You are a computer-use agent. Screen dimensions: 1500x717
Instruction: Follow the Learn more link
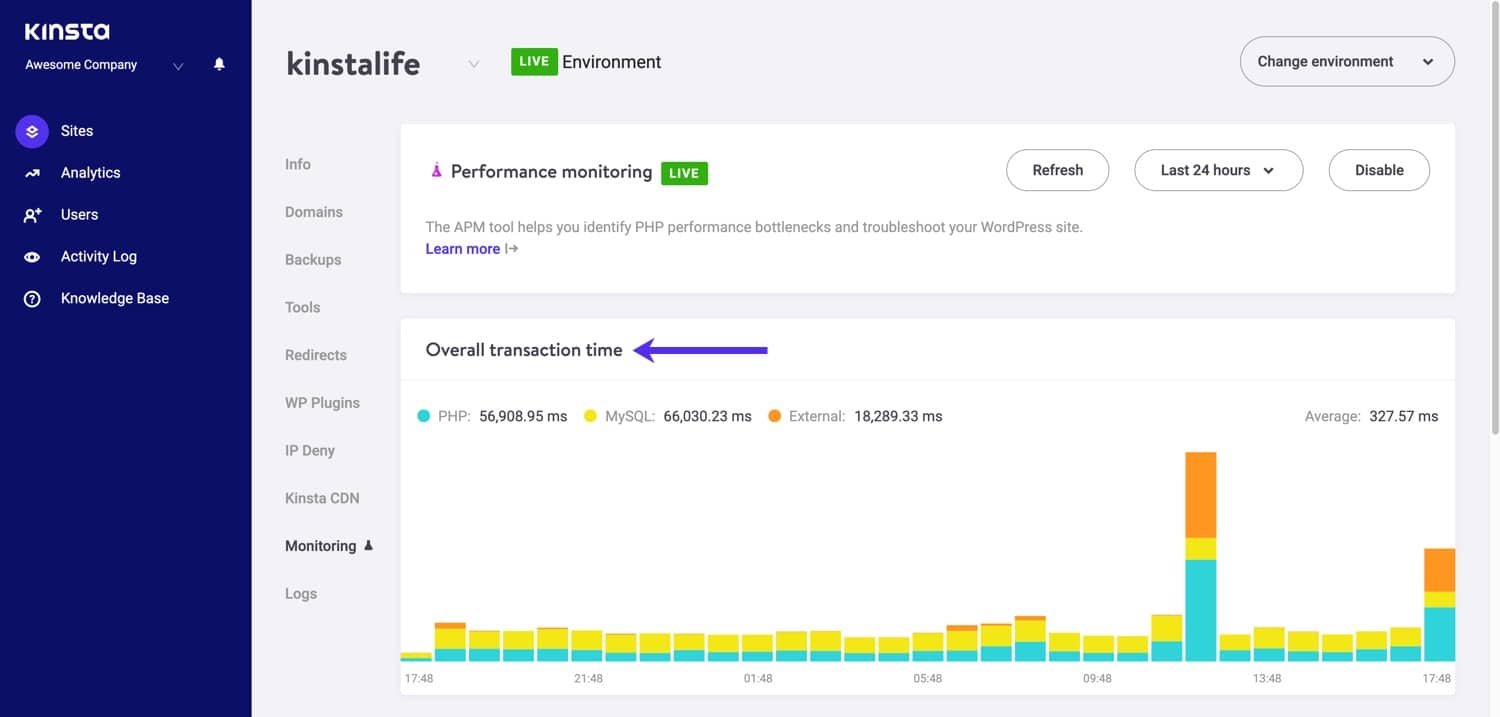(462, 249)
